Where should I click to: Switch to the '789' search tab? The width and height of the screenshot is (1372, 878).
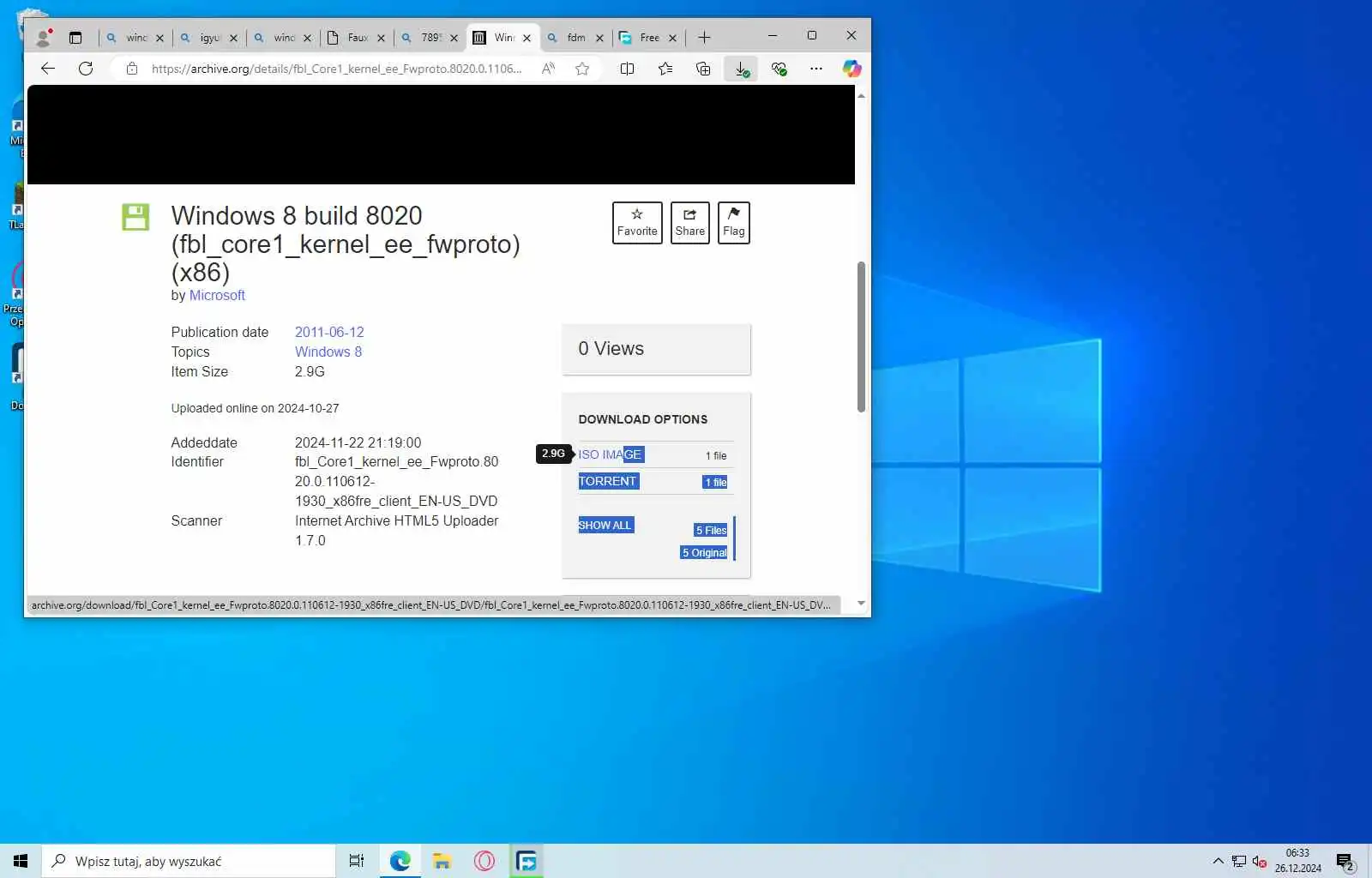[430, 38]
